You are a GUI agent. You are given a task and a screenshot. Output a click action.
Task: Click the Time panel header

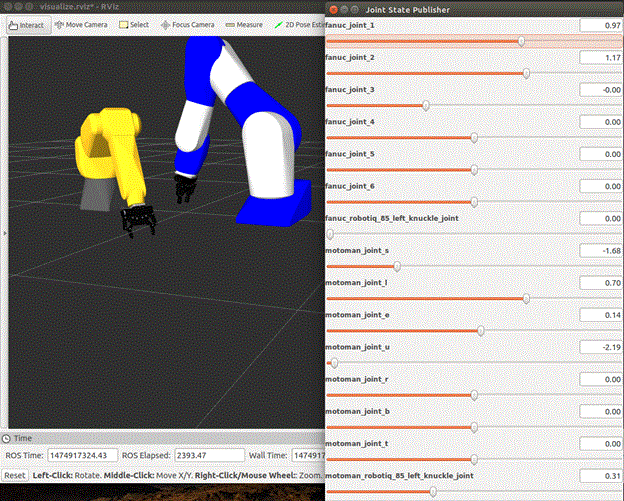click(162, 439)
